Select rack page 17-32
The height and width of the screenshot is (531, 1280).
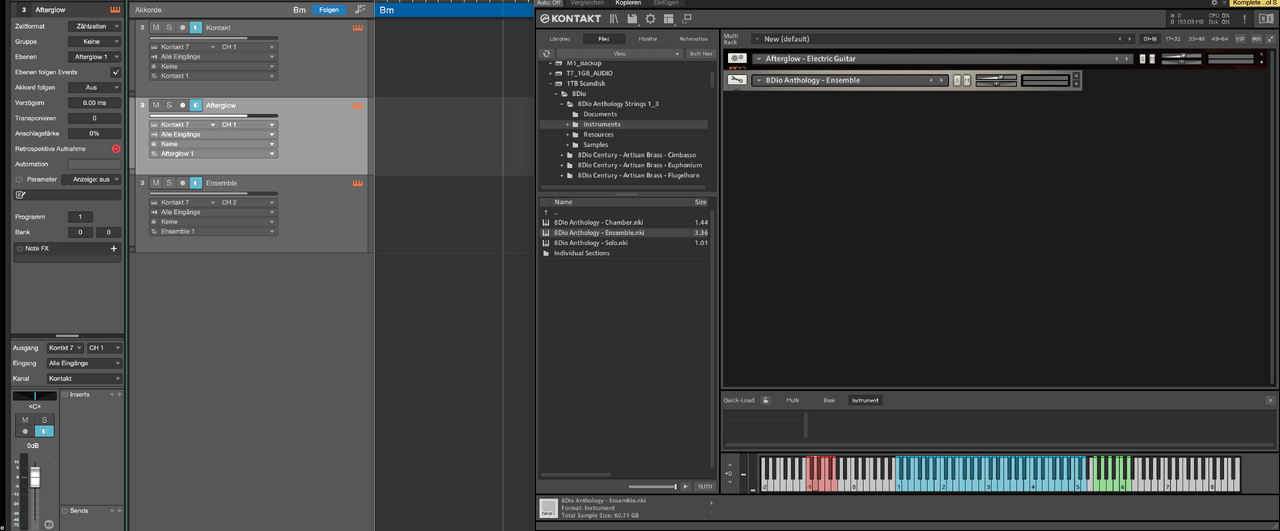[x=1173, y=39]
